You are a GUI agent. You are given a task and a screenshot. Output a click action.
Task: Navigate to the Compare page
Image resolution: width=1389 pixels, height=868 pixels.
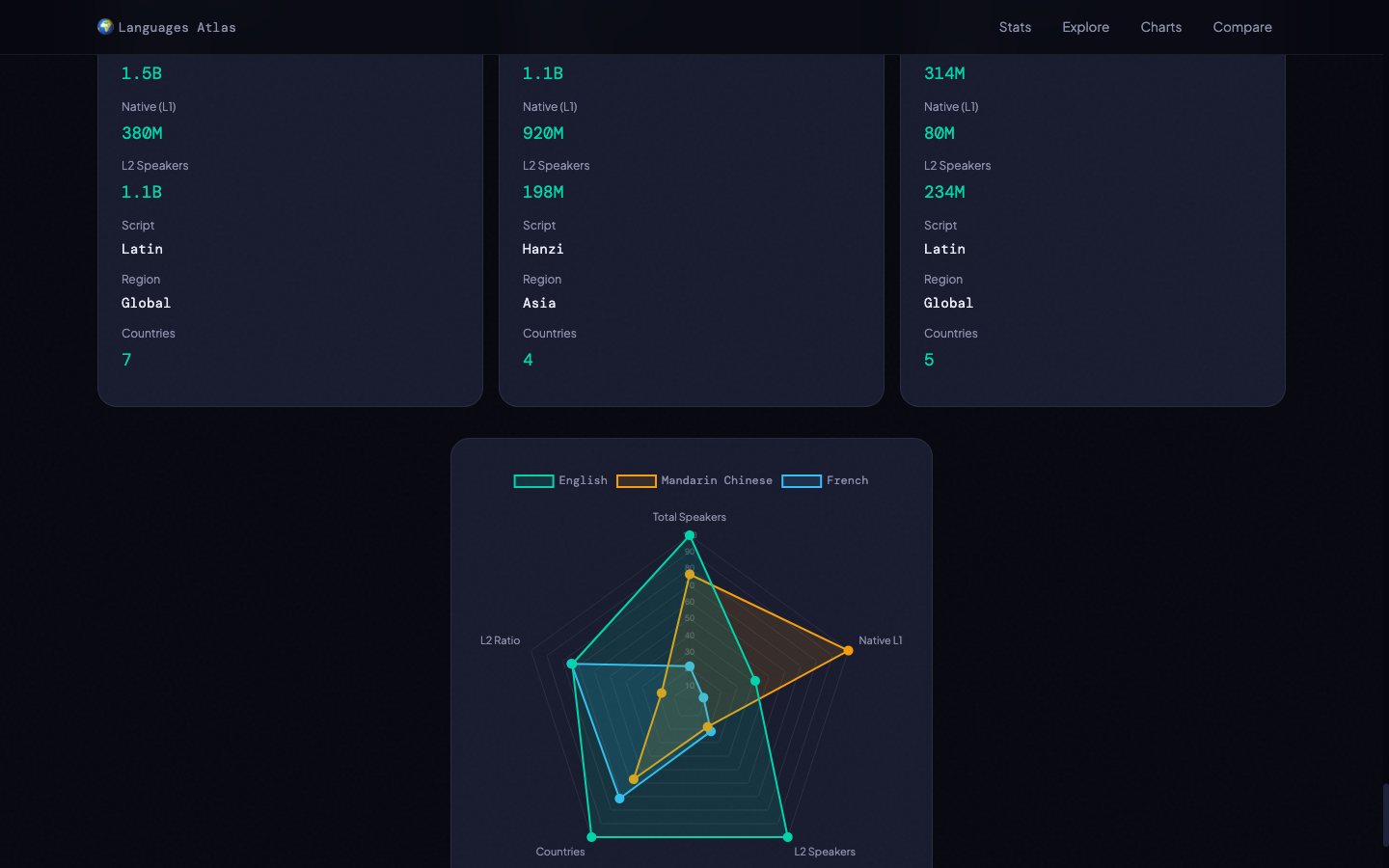[1242, 27]
